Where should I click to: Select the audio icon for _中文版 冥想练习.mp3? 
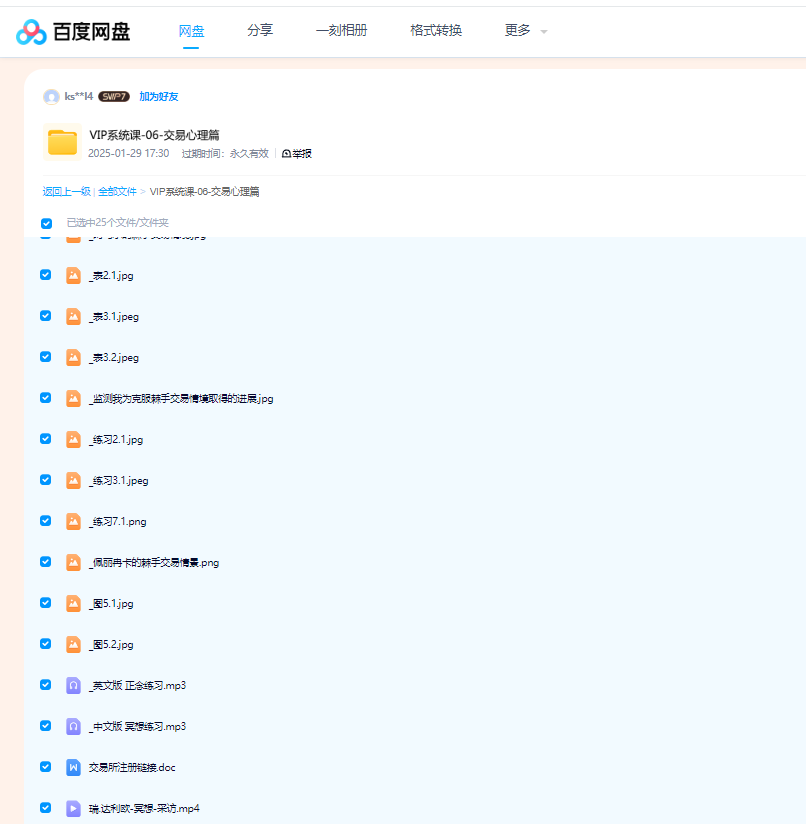click(73, 726)
